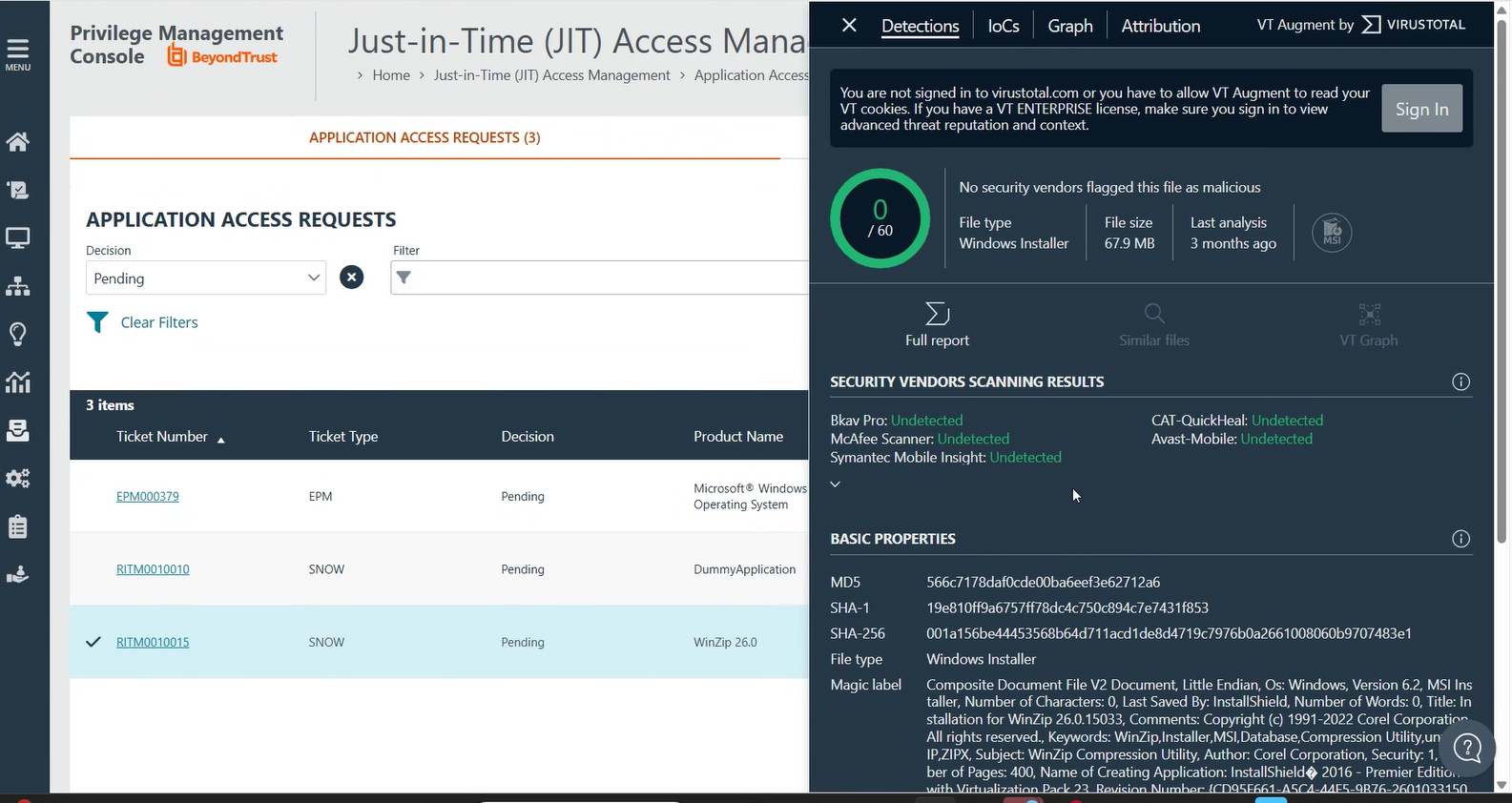This screenshot has height=803, width=1512.
Task: Open Similar files search
Action: pos(1154,324)
